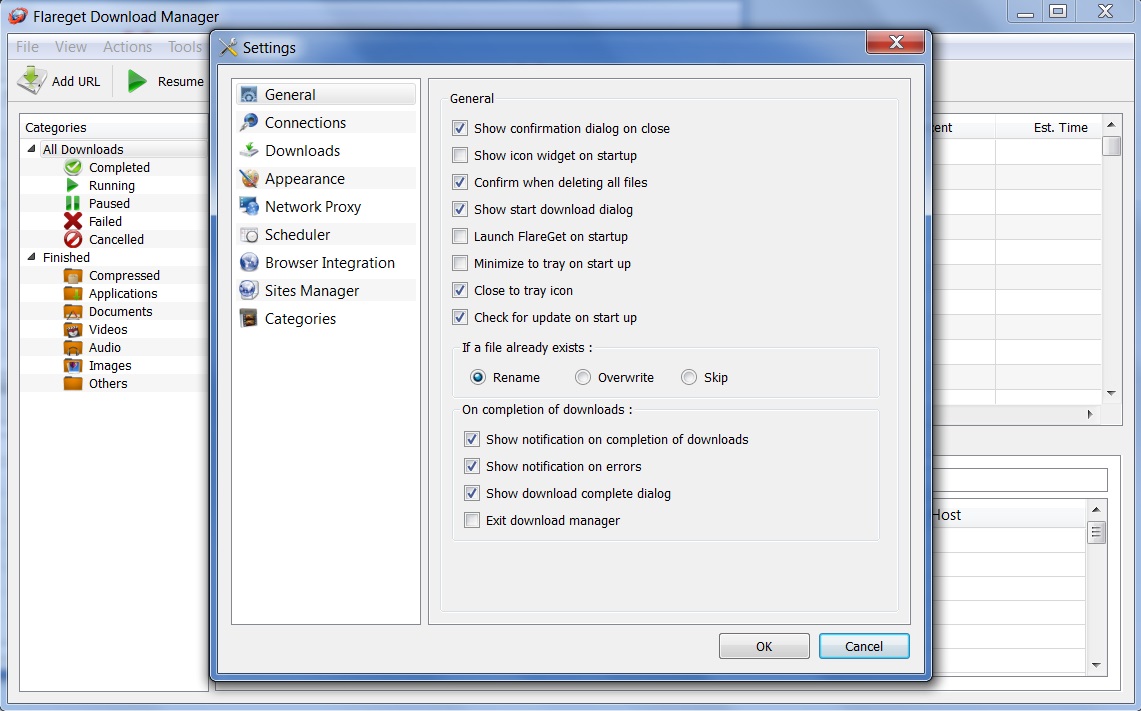Screen dimensions: 1141x711
Task: Click the download list scroll-right arrow
Action: click(1090, 414)
